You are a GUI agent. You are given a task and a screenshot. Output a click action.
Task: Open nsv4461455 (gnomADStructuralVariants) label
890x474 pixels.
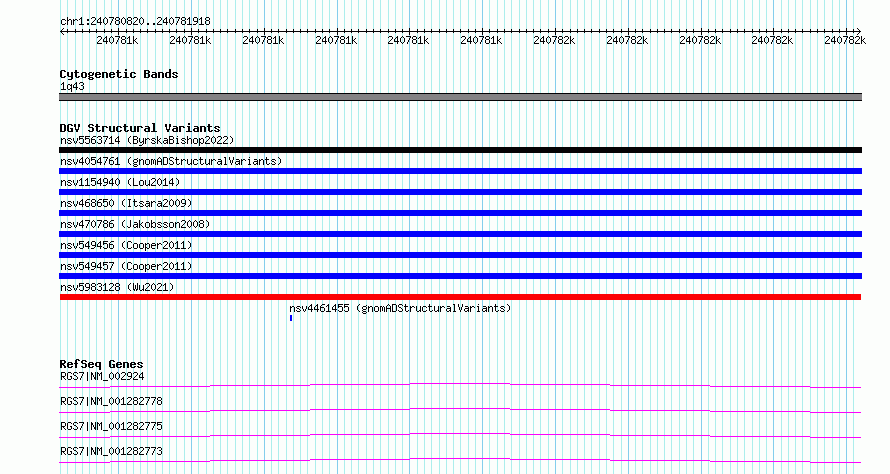(x=400, y=308)
